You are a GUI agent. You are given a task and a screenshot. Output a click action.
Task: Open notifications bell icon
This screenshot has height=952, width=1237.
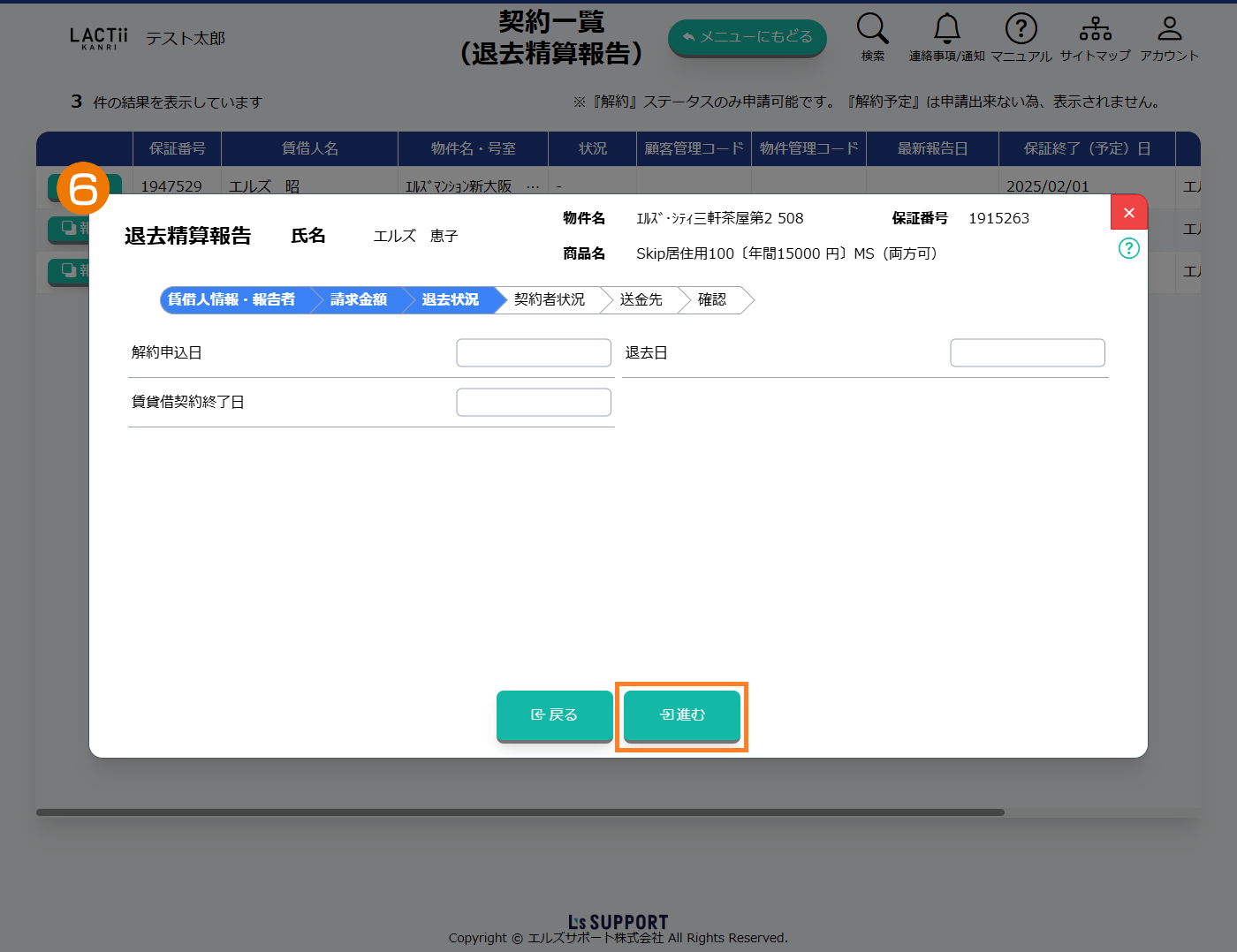point(946,29)
